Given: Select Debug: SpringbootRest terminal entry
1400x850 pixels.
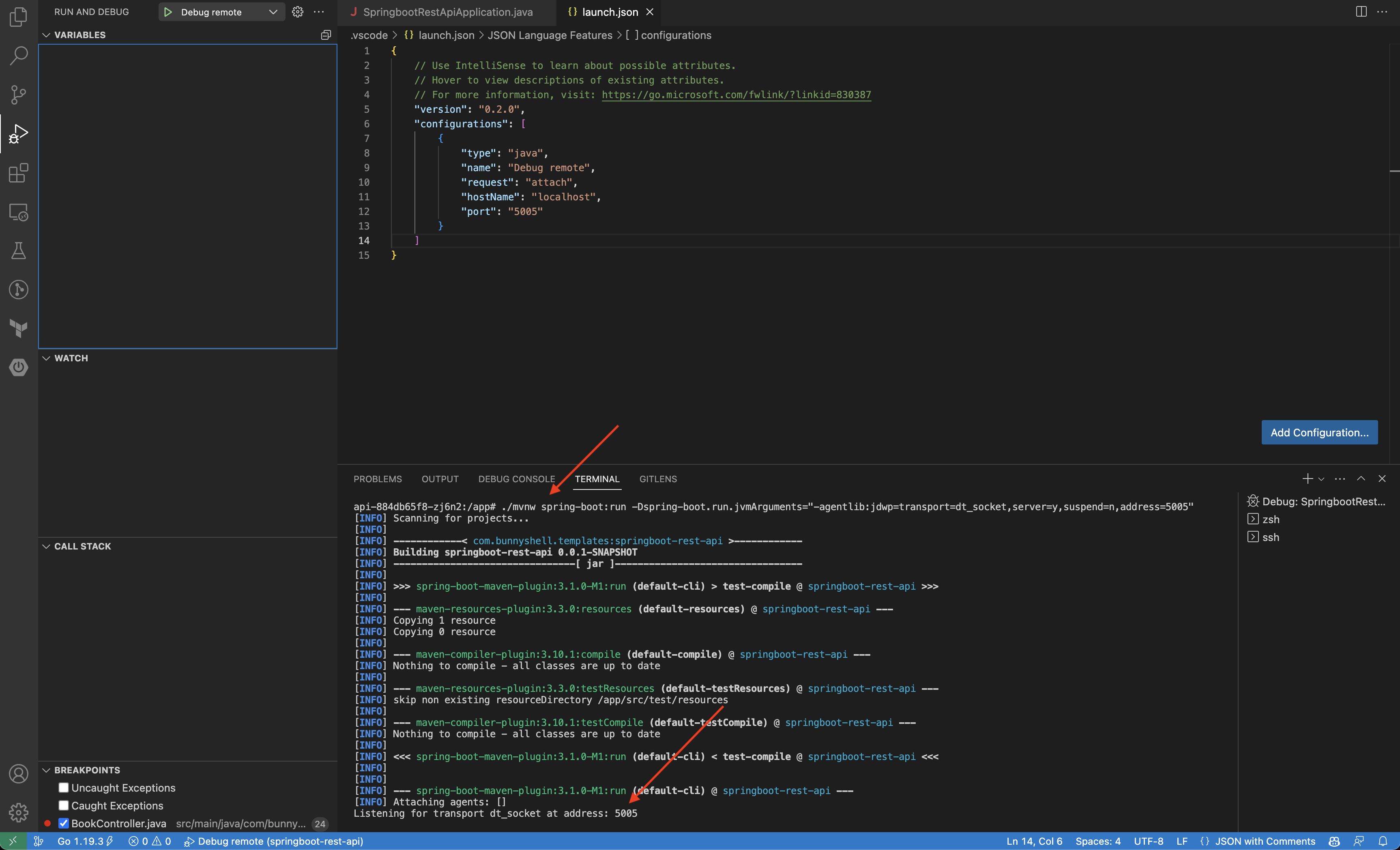Looking at the screenshot, I should click(1316, 501).
